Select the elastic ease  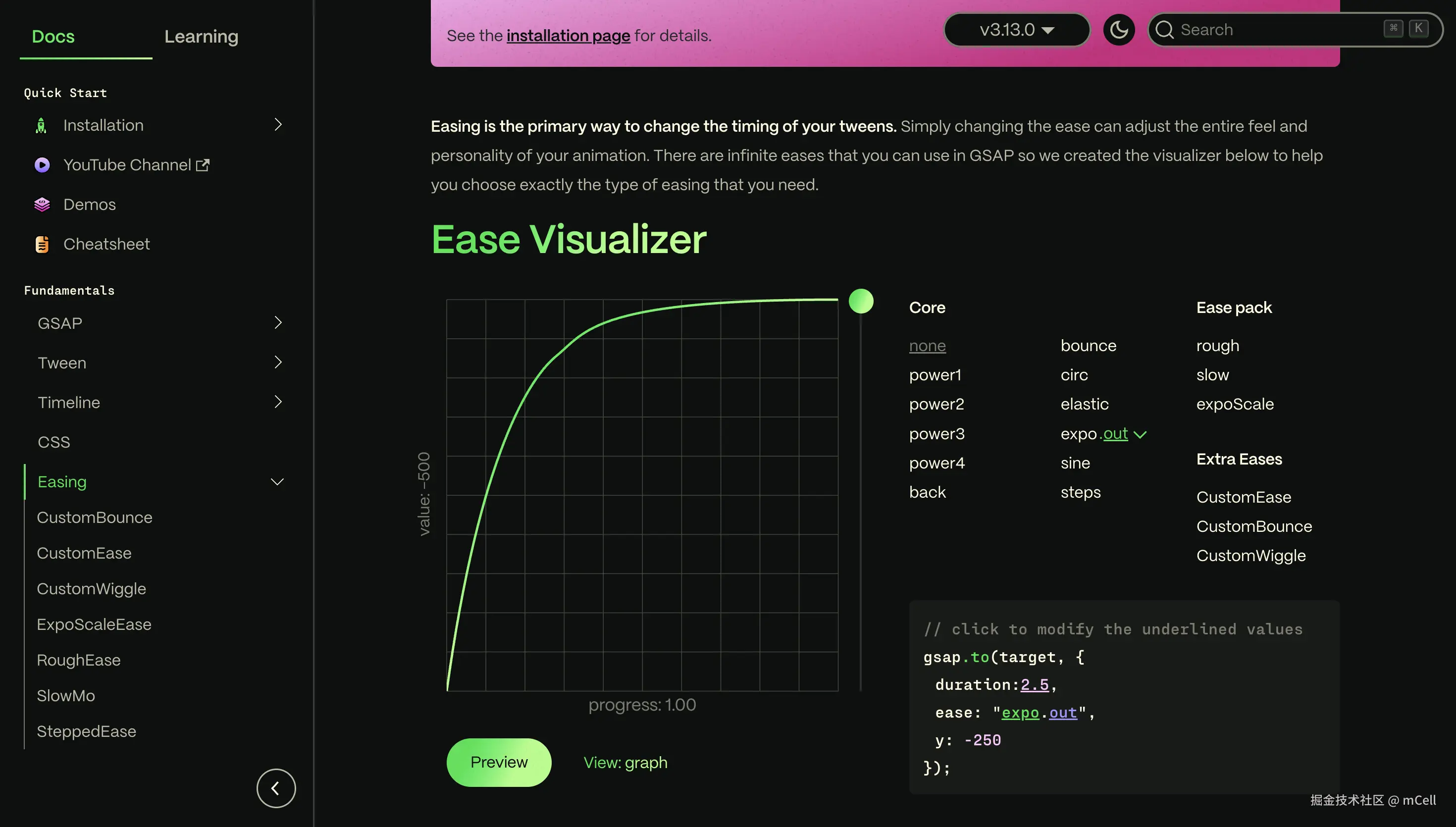(x=1084, y=404)
